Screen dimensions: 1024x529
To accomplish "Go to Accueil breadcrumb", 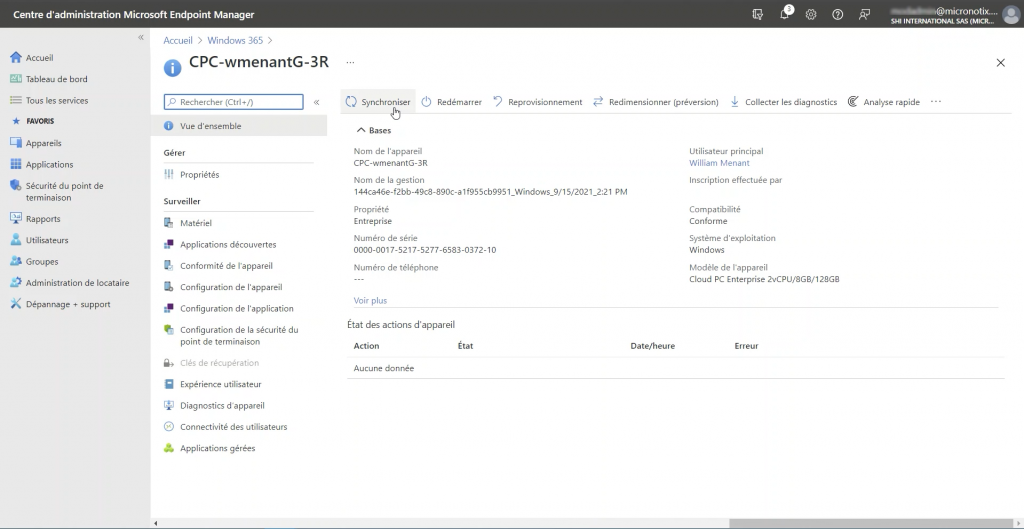I will click(x=178, y=40).
